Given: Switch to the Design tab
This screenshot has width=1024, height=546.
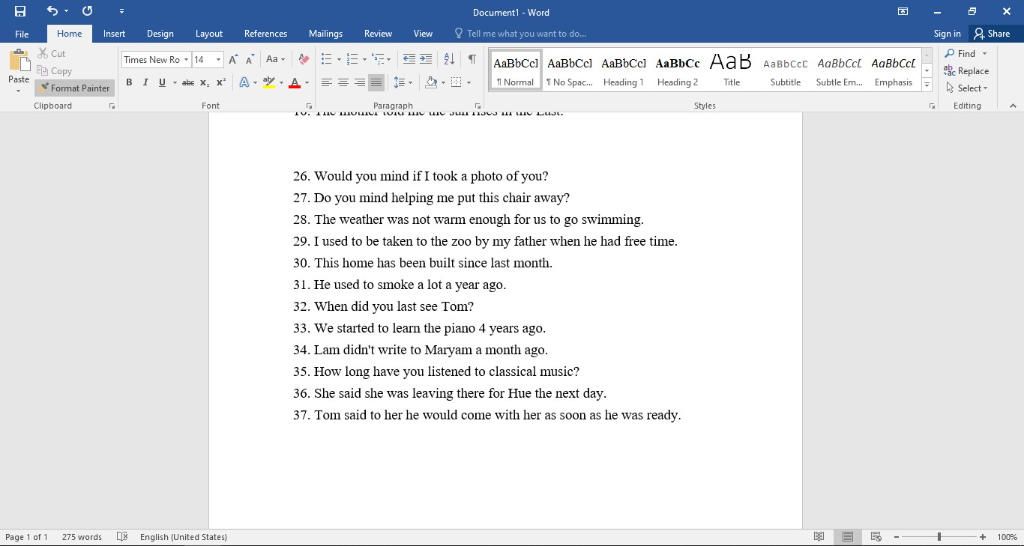Looking at the screenshot, I should coord(160,34).
